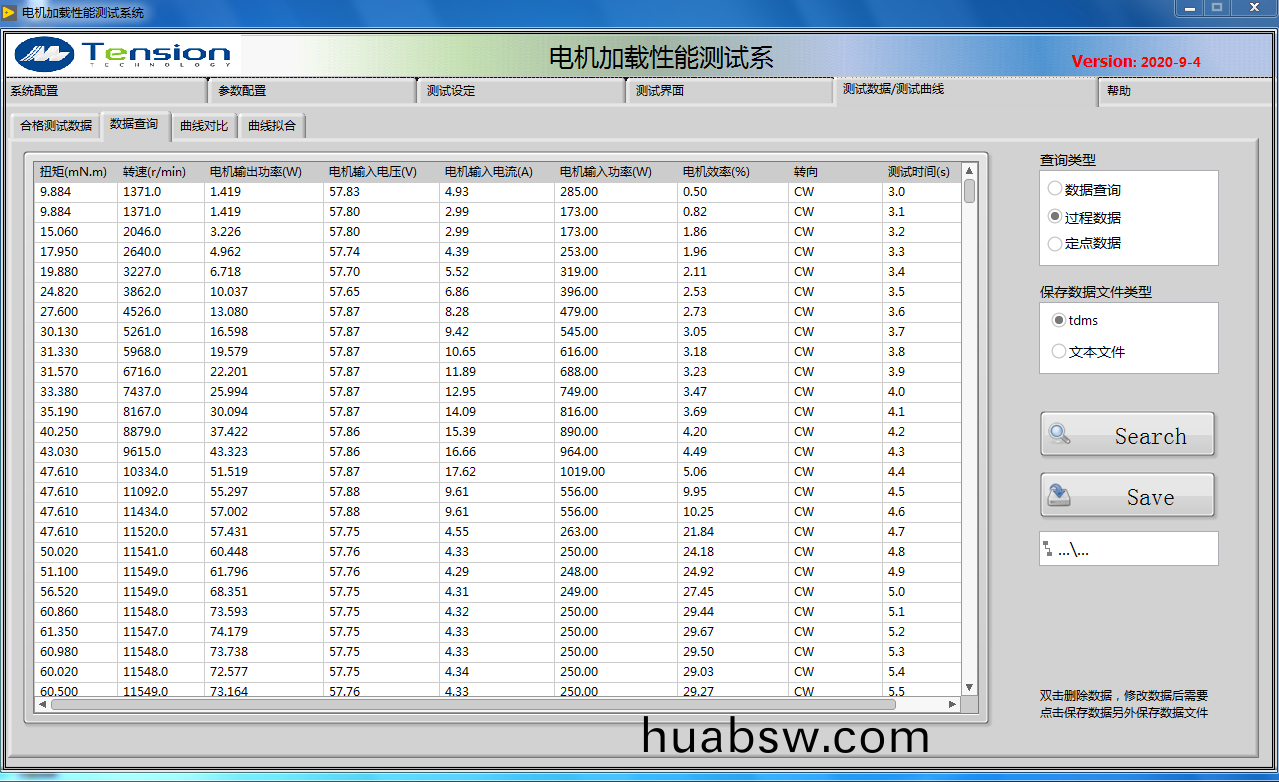Click the magnifier icon on Search button

[x=1059, y=435]
